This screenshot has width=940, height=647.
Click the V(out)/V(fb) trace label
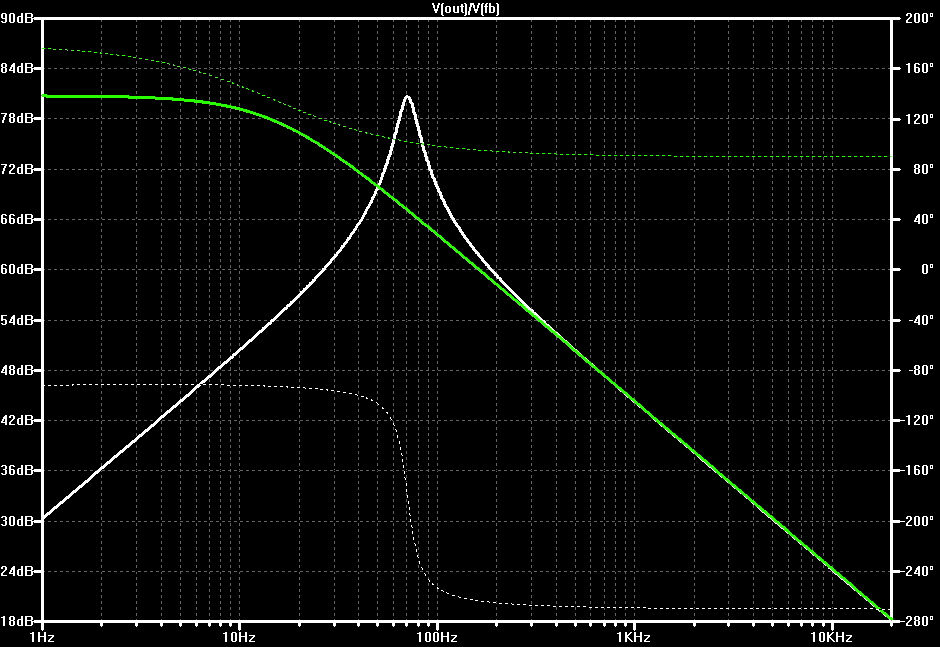tap(465, 8)
